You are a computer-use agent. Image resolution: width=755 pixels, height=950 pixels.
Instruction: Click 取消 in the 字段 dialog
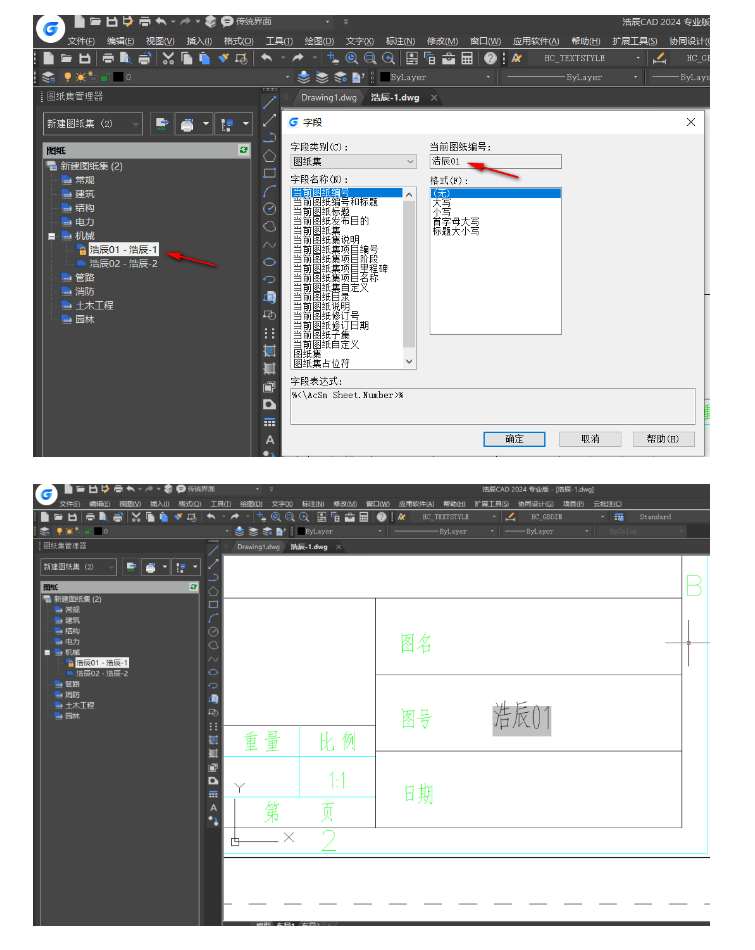(x=590, y=439)
